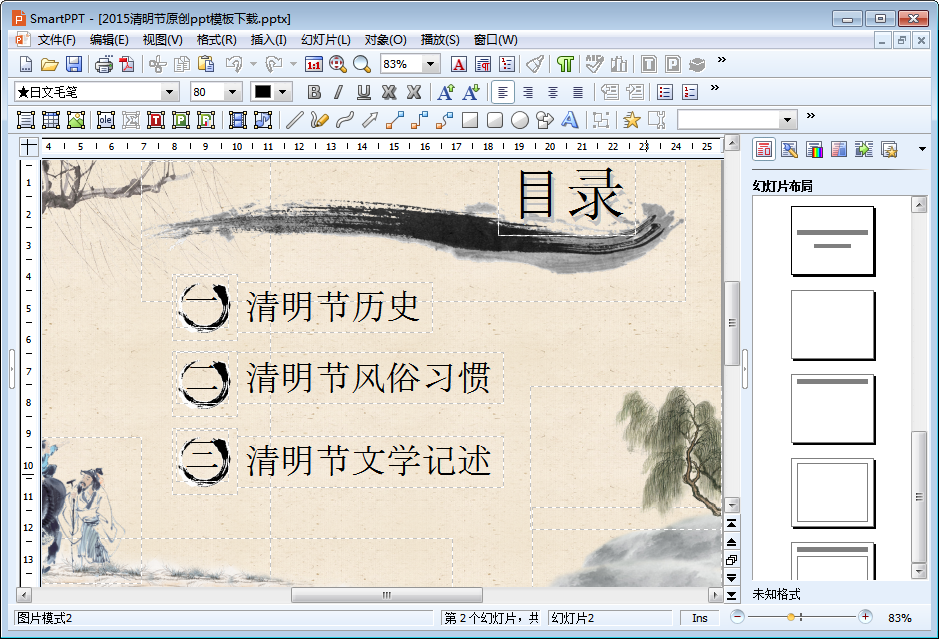
Task: Open the 插入(I) menu
Action: pyautogui.click(x=268, y=40)
